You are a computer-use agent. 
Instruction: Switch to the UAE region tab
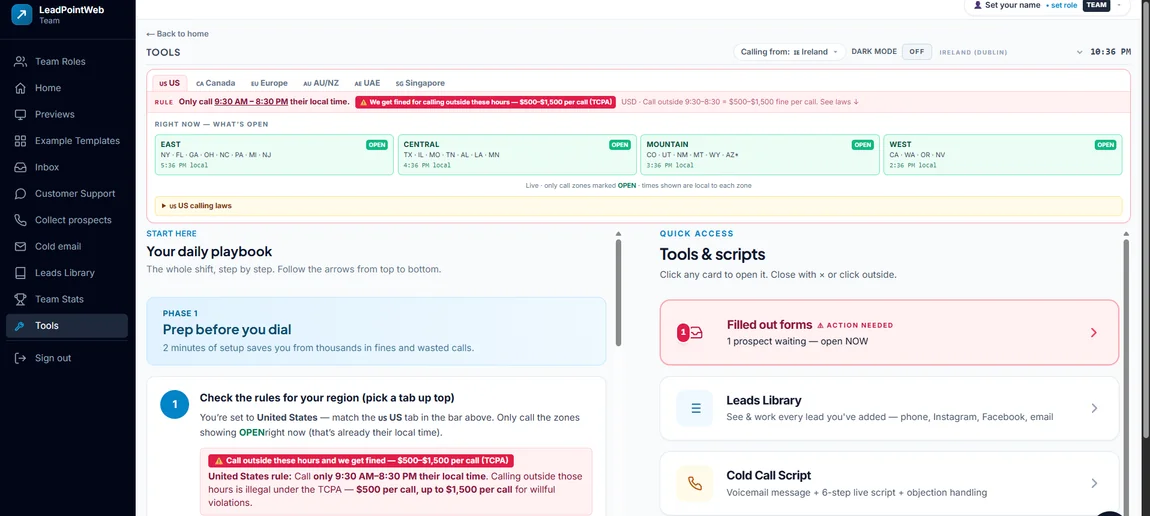pos(367,83)
